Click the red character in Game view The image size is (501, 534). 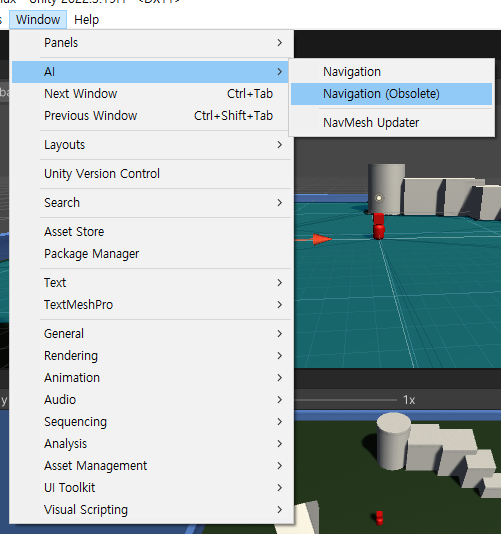click(x=379, y=518)
